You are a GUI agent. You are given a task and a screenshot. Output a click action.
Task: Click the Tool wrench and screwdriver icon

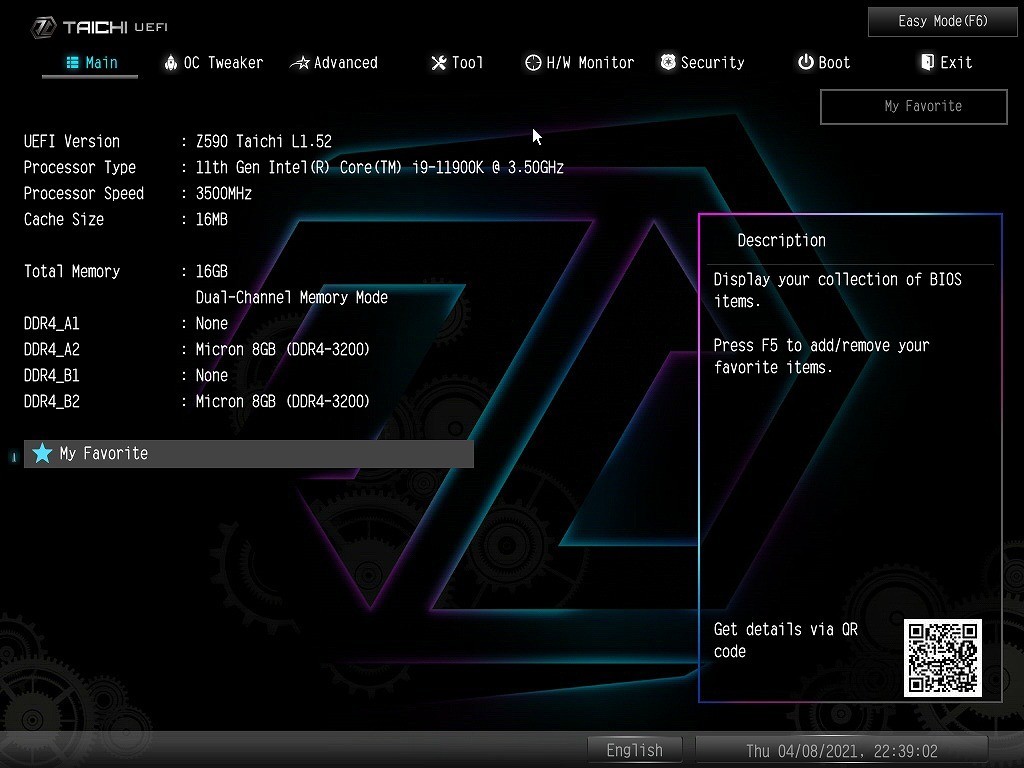coord(438,63)
